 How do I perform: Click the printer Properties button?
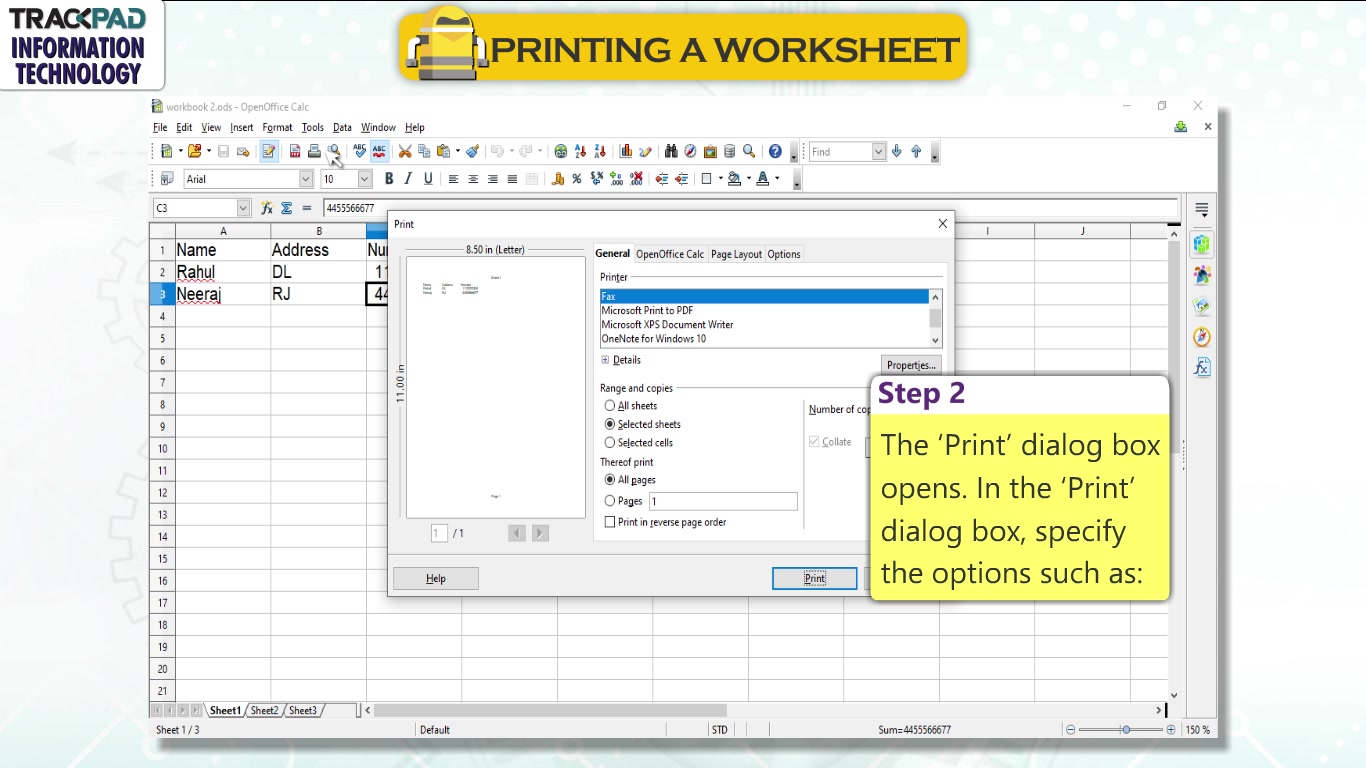(x=911, y=365)
